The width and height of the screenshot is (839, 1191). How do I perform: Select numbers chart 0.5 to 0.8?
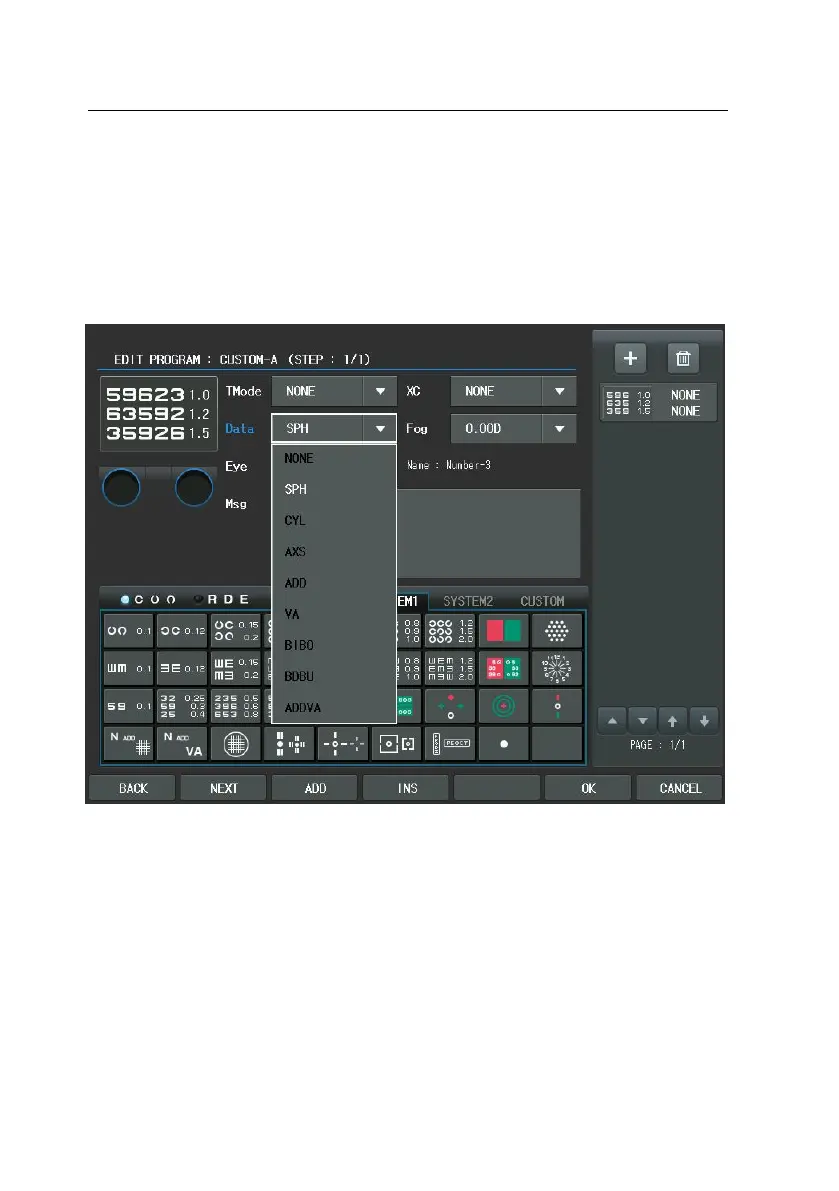tap(235, 706)
